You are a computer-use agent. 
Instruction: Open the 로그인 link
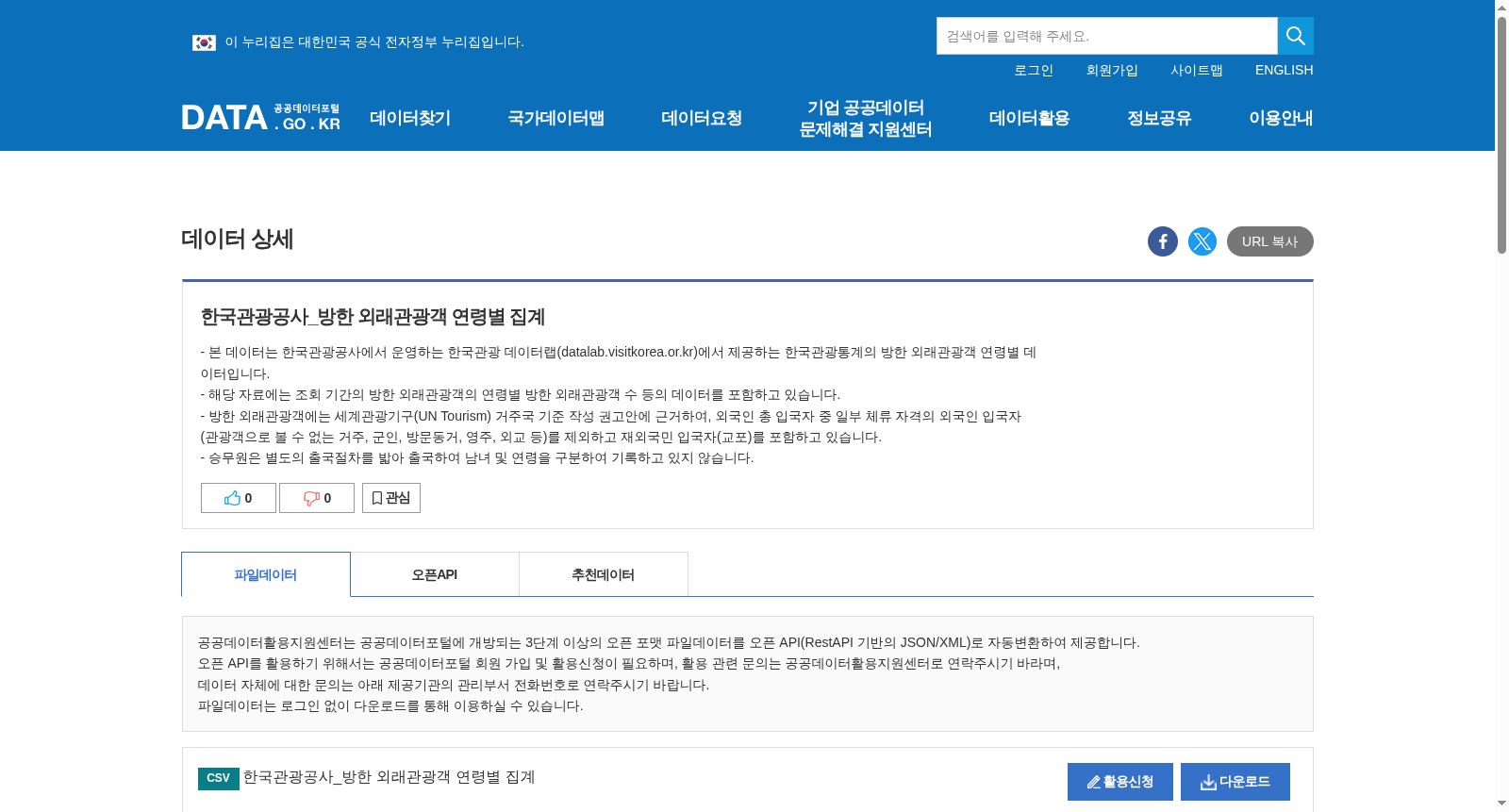coord(1034,70)
